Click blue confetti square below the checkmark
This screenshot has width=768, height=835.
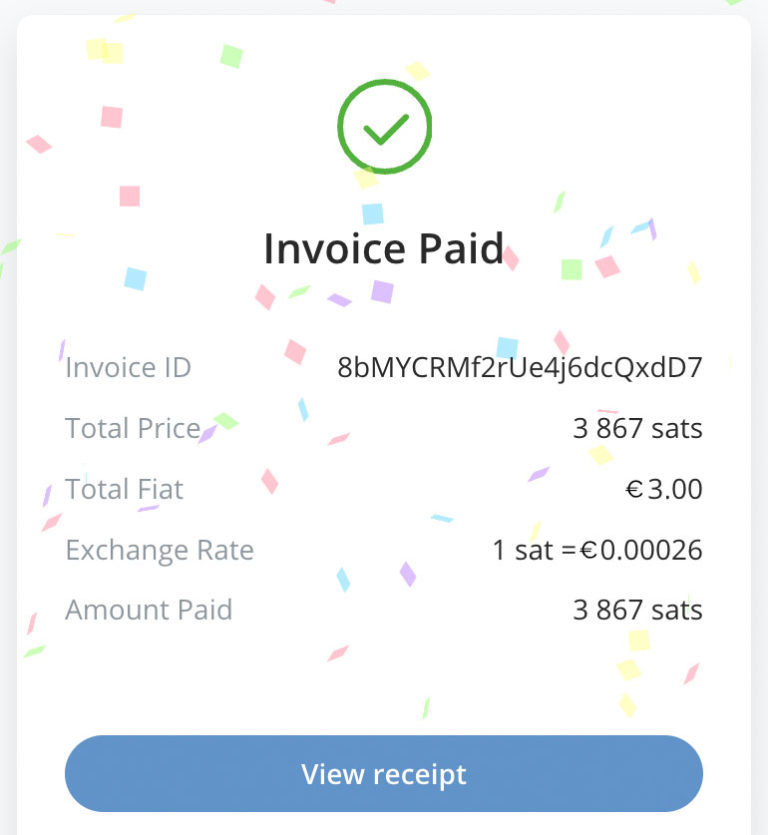pyautogui.click(x=372, y=213)
